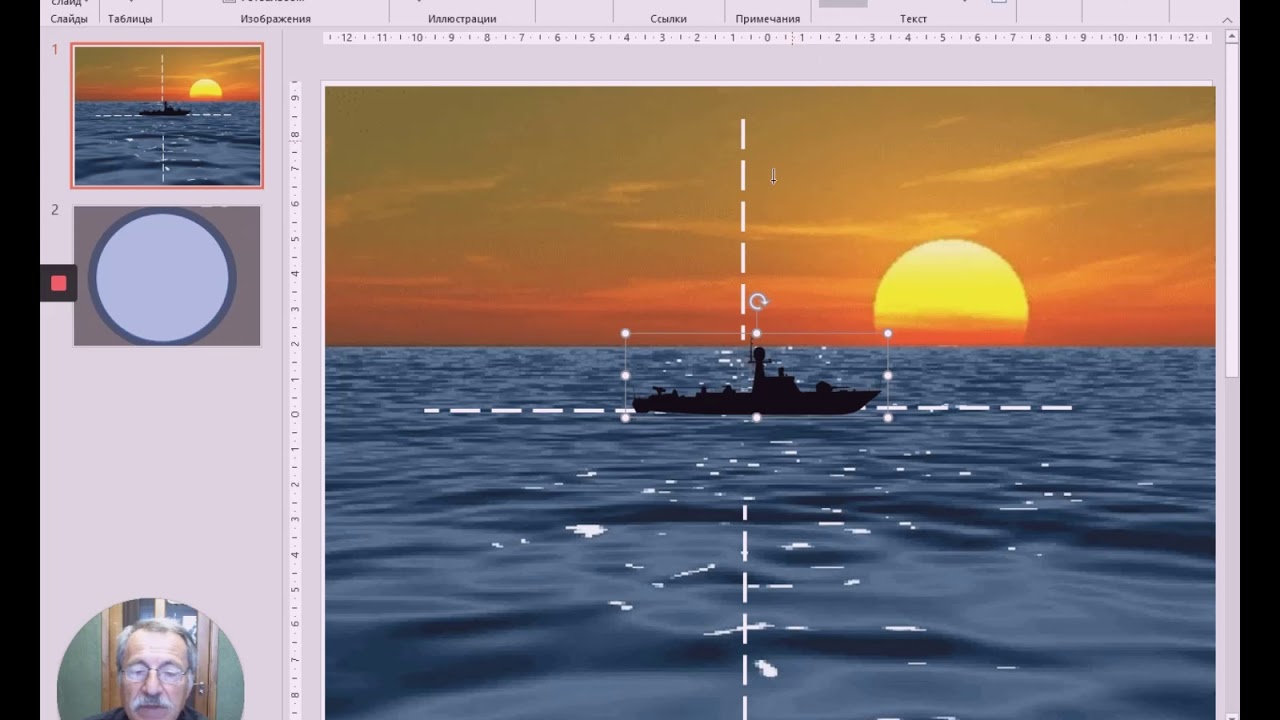Click the 'Примечания' ribbon group label
This screenshot has height=720, width=1280.
[768, 19]
